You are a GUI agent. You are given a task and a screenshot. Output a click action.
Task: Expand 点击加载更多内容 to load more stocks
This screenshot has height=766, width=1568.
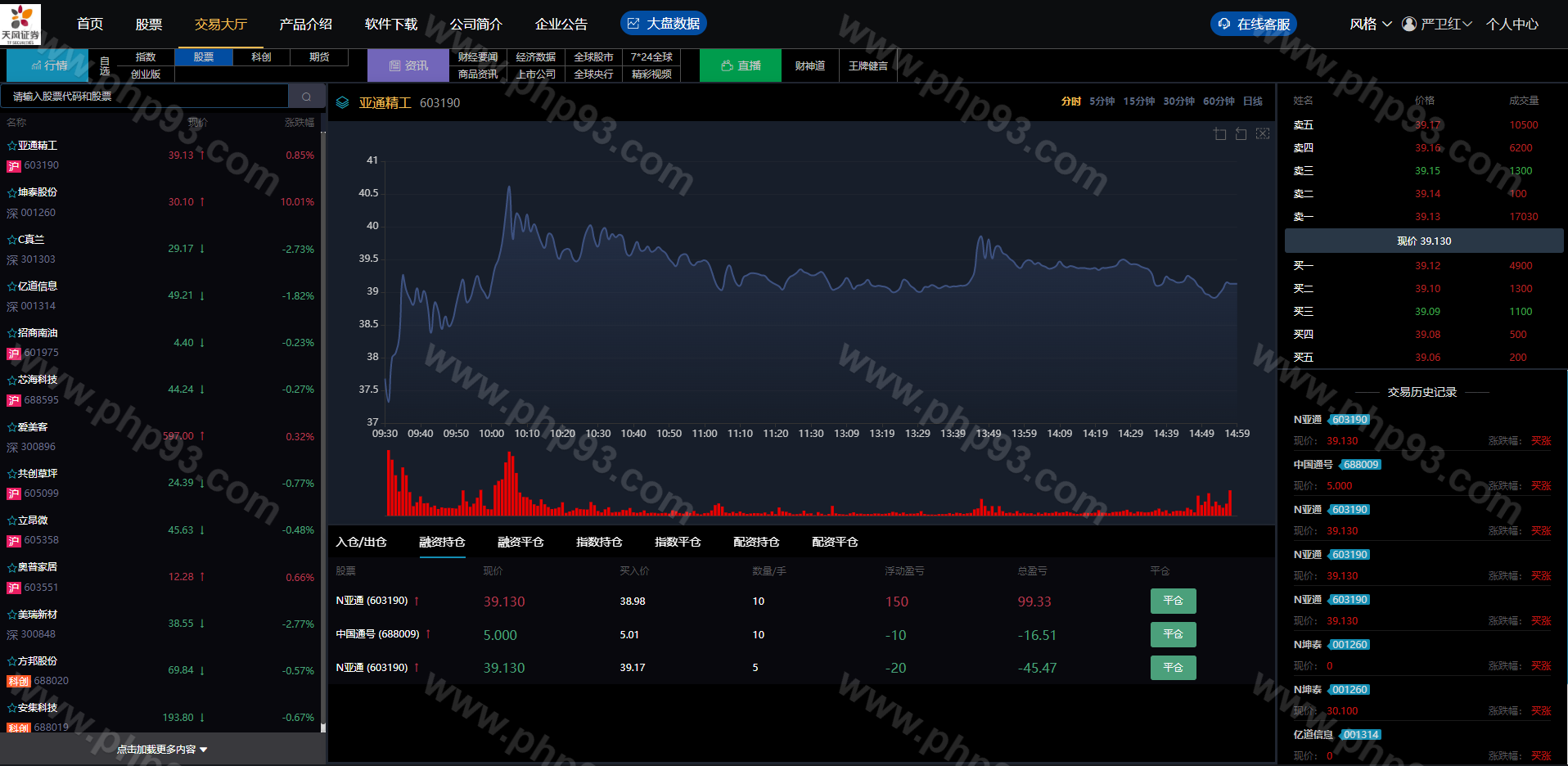(162, 749)
